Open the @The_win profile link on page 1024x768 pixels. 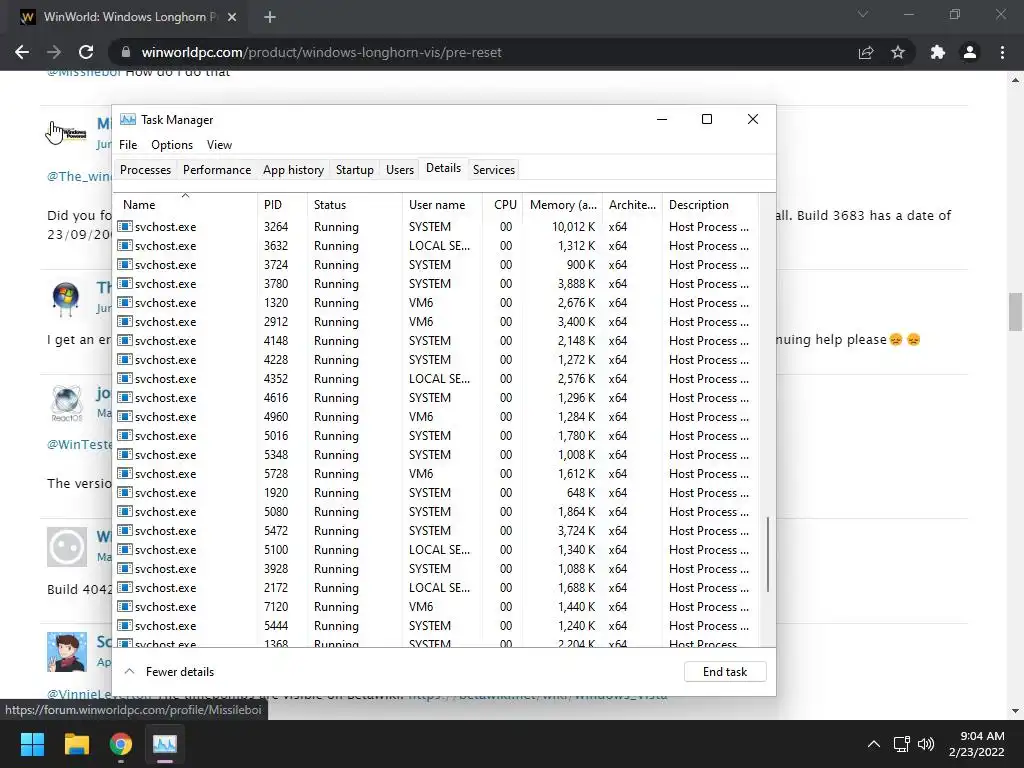pos(79,176)
